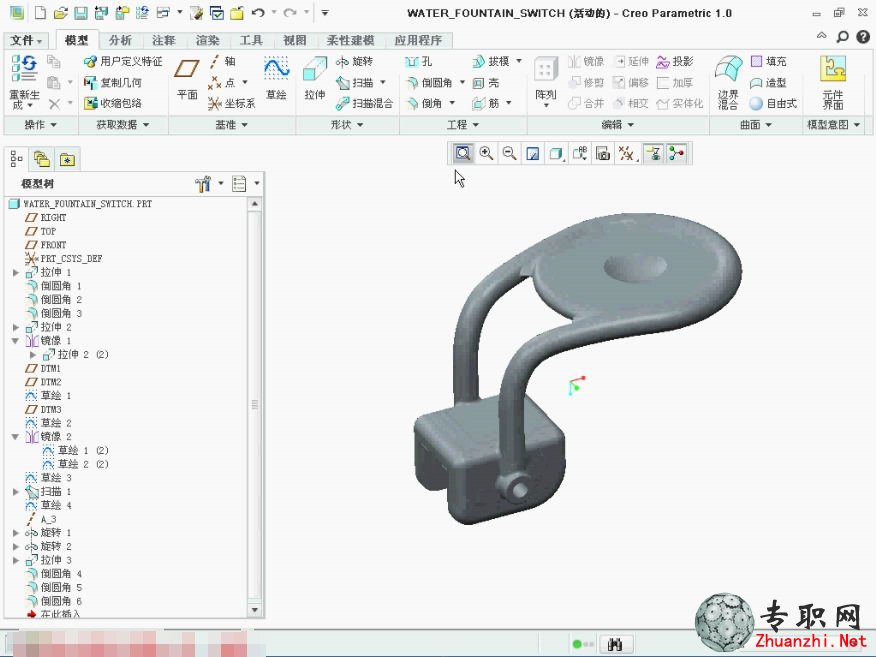The height and width of the screenshot is (657, 876).
Task: Click the Undo arrow in quick access toolbar
Action: click(258, 13)
